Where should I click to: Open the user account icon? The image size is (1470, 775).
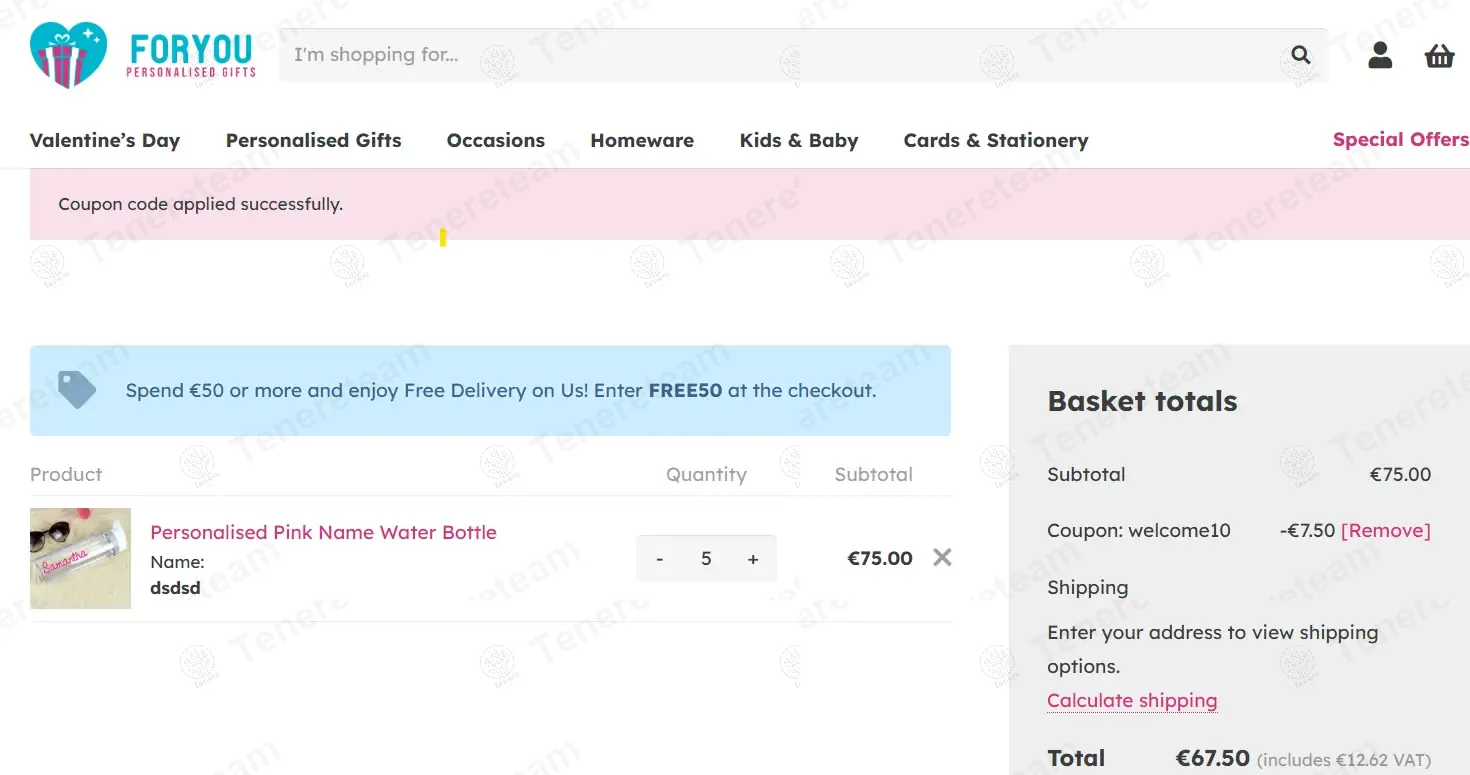tap(1380, 55)
